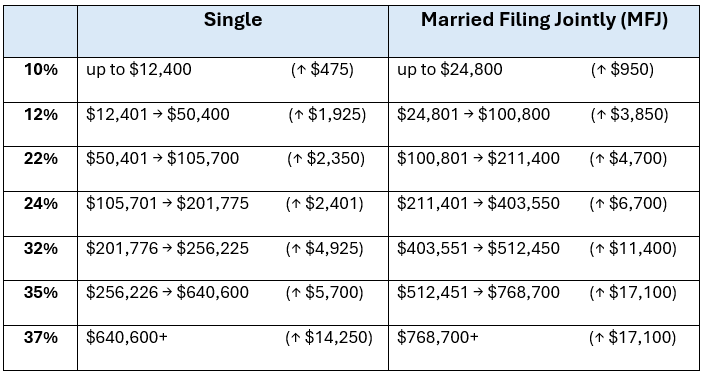Select the 35% bracket row label
Screen dimensions: 702x373
click(x=41, y=292)
